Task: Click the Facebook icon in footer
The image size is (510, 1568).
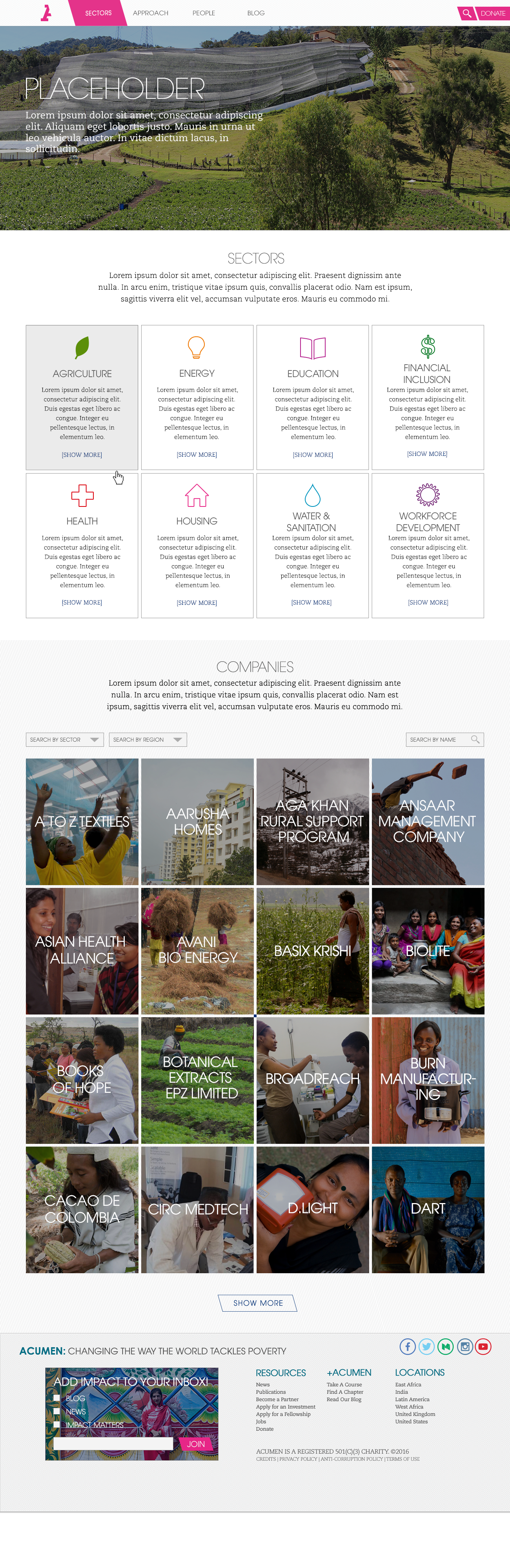Action: click(408, 1347)
